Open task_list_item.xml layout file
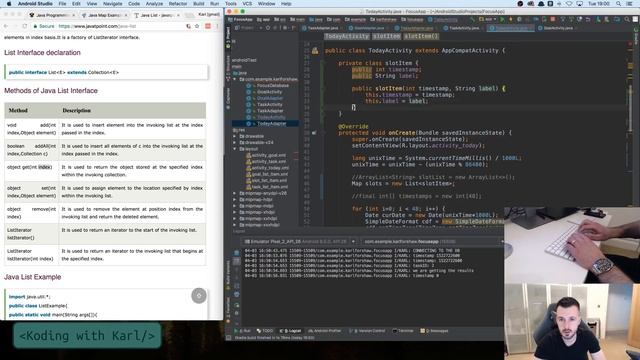 269,187
